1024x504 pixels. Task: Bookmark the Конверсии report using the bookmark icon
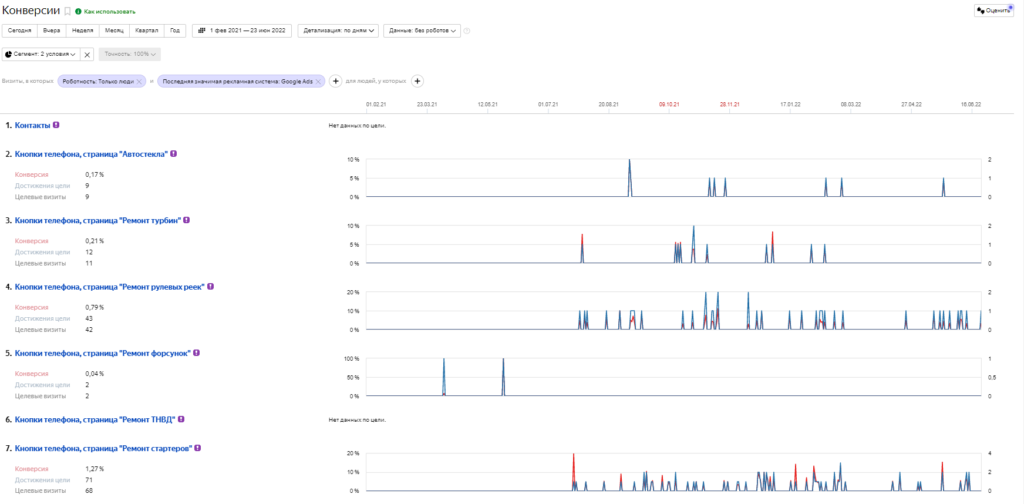[67, 11]
